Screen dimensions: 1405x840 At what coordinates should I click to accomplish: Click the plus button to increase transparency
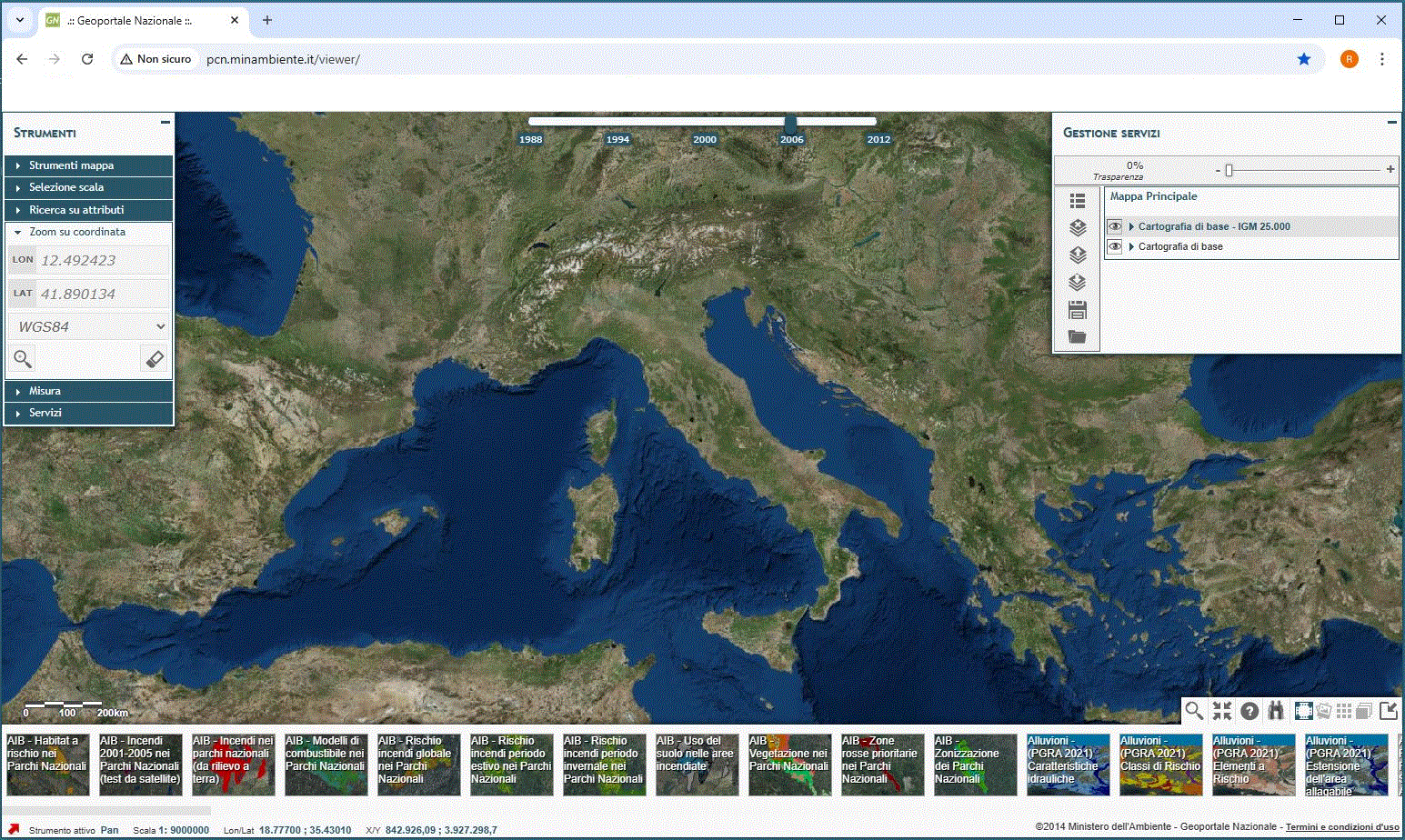(x=1390, y=169)
